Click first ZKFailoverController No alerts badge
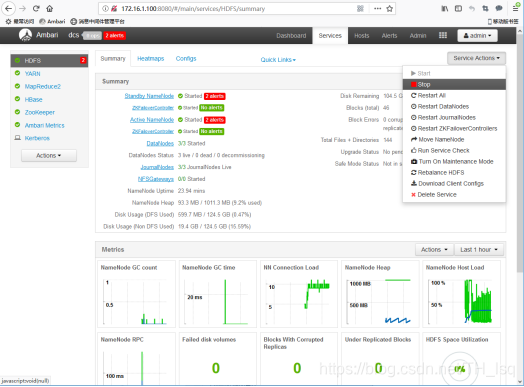 (212, 108)
